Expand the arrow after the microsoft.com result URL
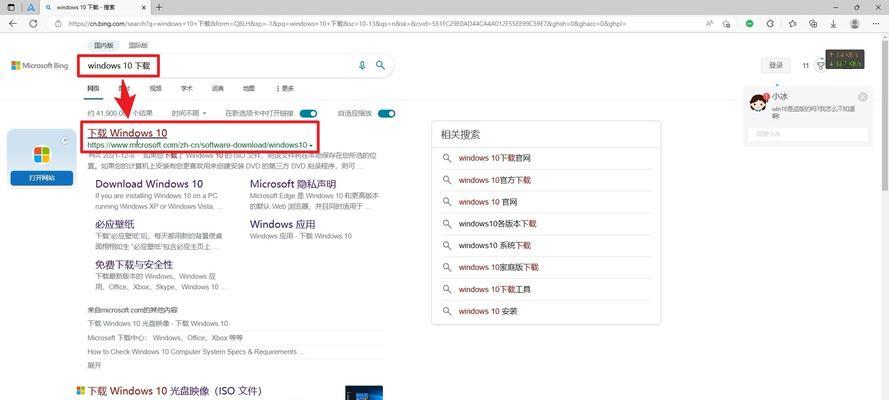889x400 pixels. [311, 146]
